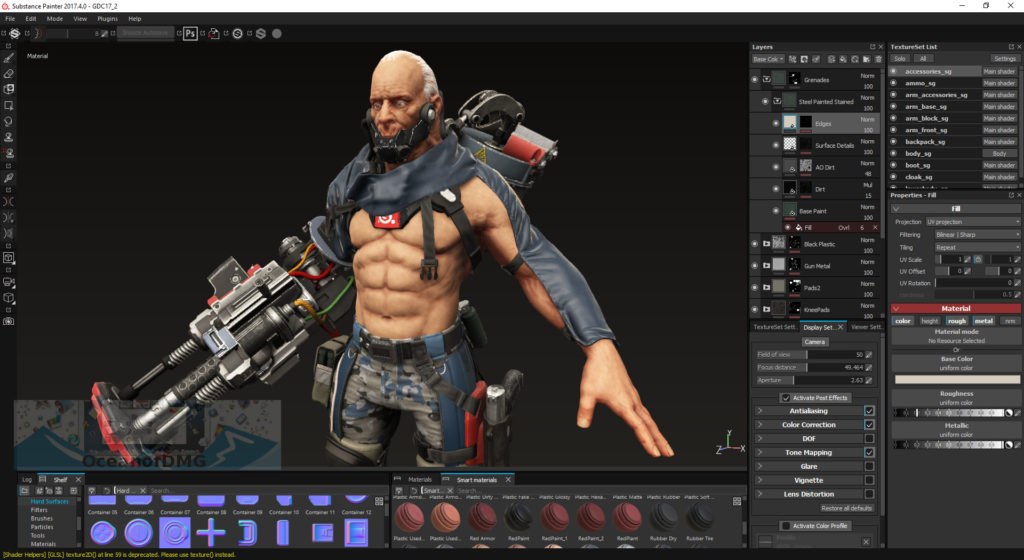Click the grid view icon in Shelf panel
The width and height of the screenshot is (1024, 560).
click(x=379, y=501)
